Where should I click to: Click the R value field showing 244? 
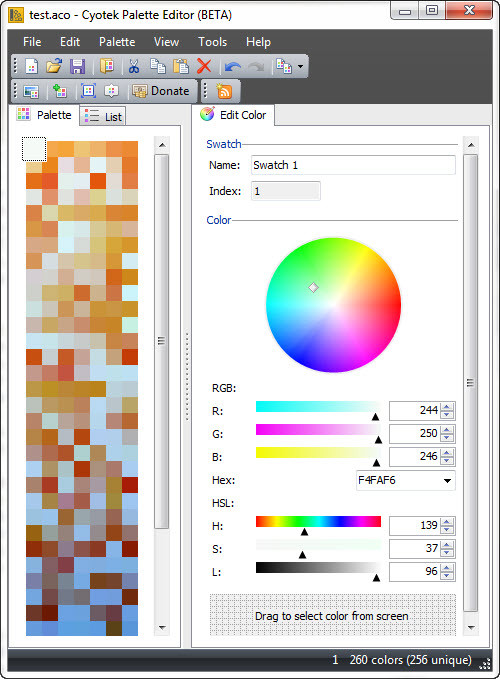(414, 411)
